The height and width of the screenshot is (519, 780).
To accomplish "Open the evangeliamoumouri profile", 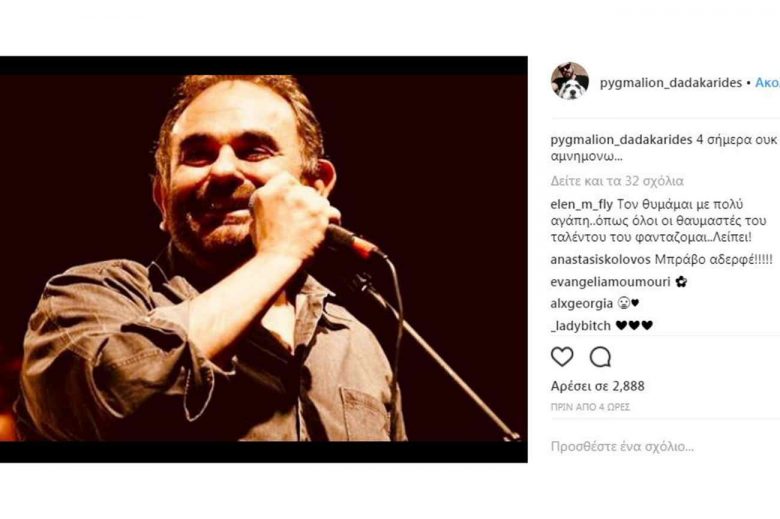I will click(610, 282).
